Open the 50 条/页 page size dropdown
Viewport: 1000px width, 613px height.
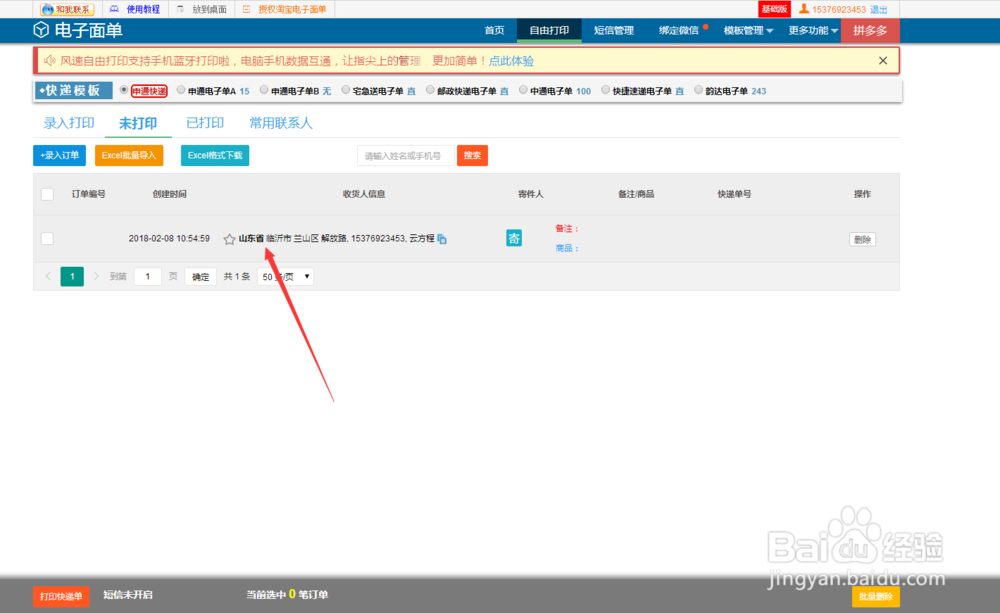pos(285,277)
